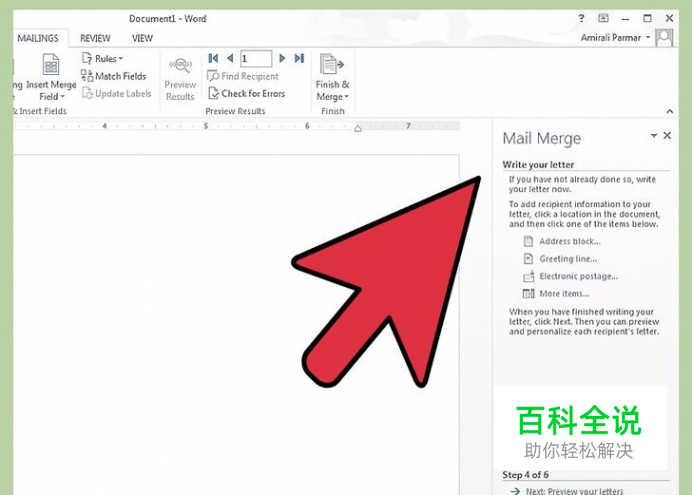Click the "Write your letter" heading
This screenshot has width=692, height=495.
[538, 165]
